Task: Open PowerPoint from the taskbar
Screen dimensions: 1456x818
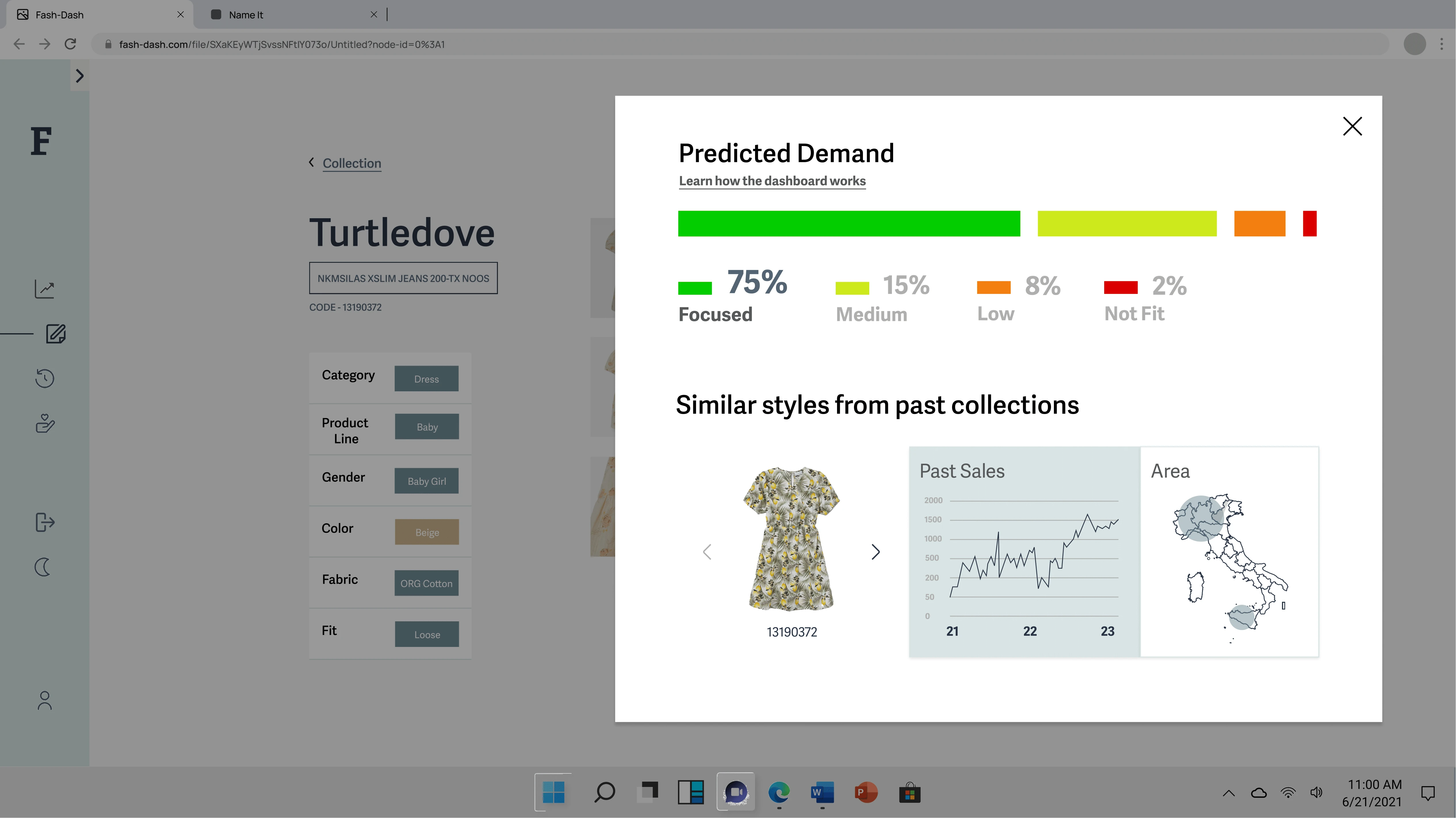Action: pyautogui.click(x=865, y=793)
